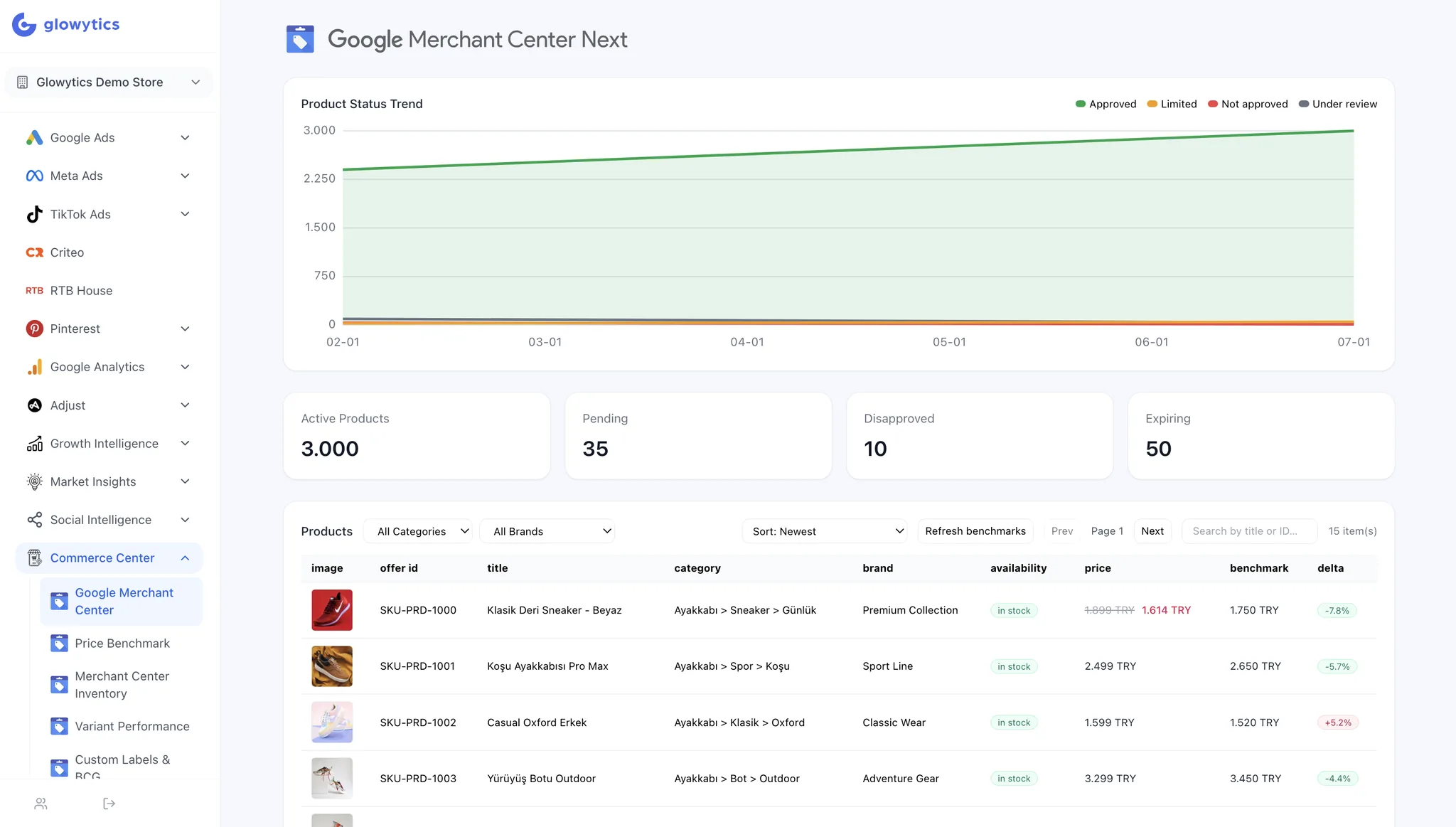Open the All Categories dropdown

click(x=418, y=531)
